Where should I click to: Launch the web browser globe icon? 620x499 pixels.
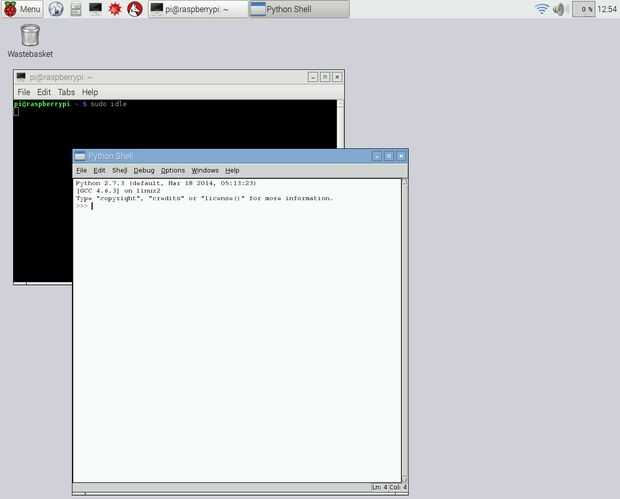click(x=56, y=9)
